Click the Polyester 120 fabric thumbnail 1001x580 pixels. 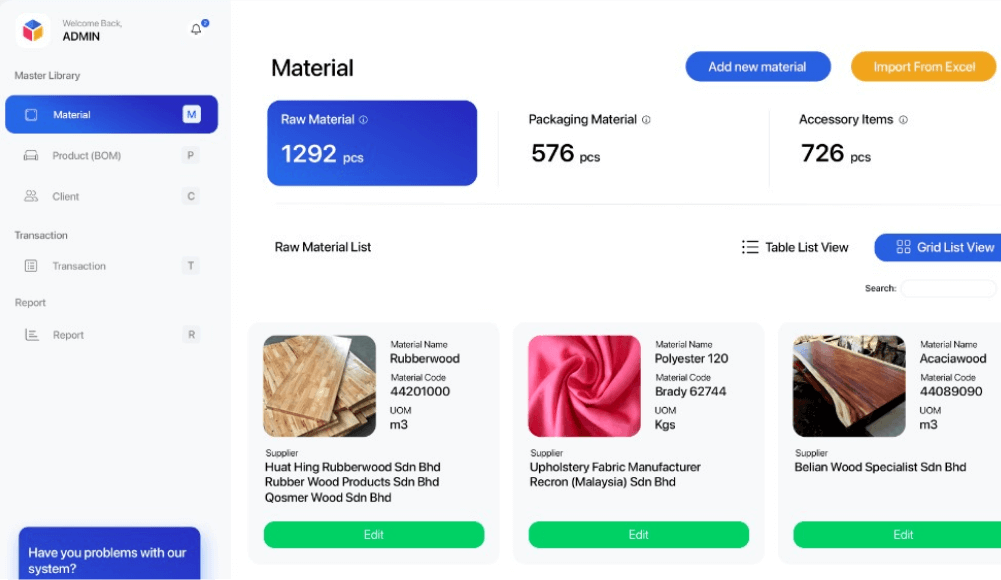[584, 386]
